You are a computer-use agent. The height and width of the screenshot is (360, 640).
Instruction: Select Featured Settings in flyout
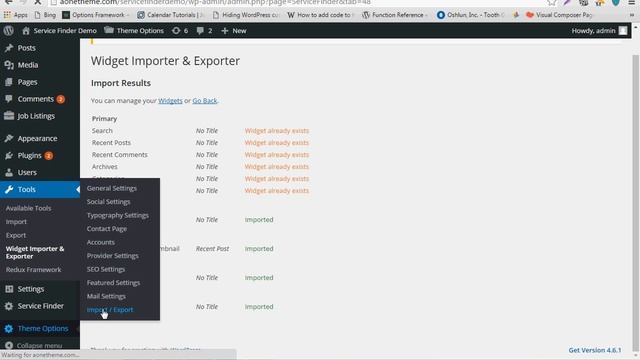click(x=113, y=282)
